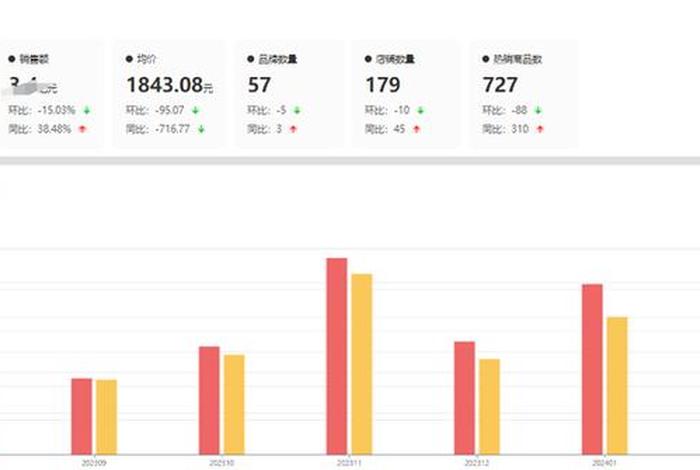
Task: Click the red up arrow beside 同比 310
Action: (540, 129)
